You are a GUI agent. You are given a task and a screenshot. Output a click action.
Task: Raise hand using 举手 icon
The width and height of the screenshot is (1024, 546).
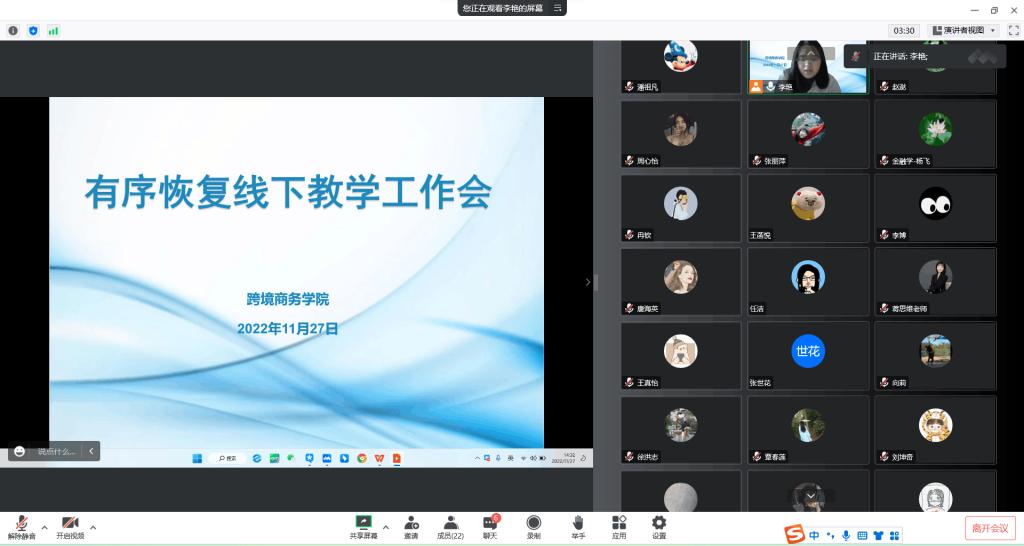[x=578, y=526]
